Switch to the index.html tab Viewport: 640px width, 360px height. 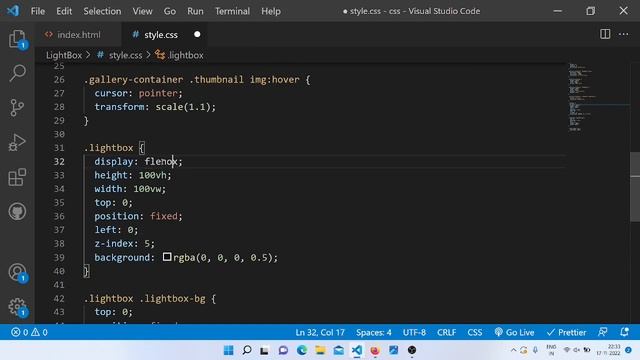pos(78,35)
